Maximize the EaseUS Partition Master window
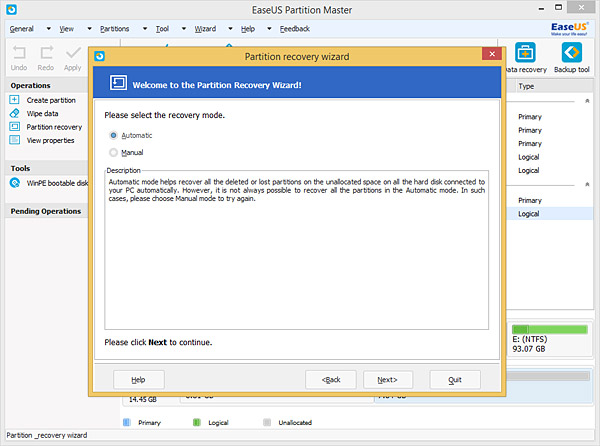 [559, 7]
